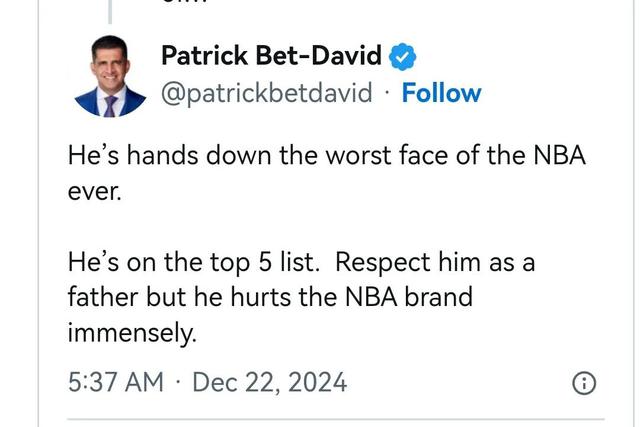Image resolution: width=640 pixels, height=427 pixels.
Task: Click the word "ever." in the tweet
Action: pos(93,190)
